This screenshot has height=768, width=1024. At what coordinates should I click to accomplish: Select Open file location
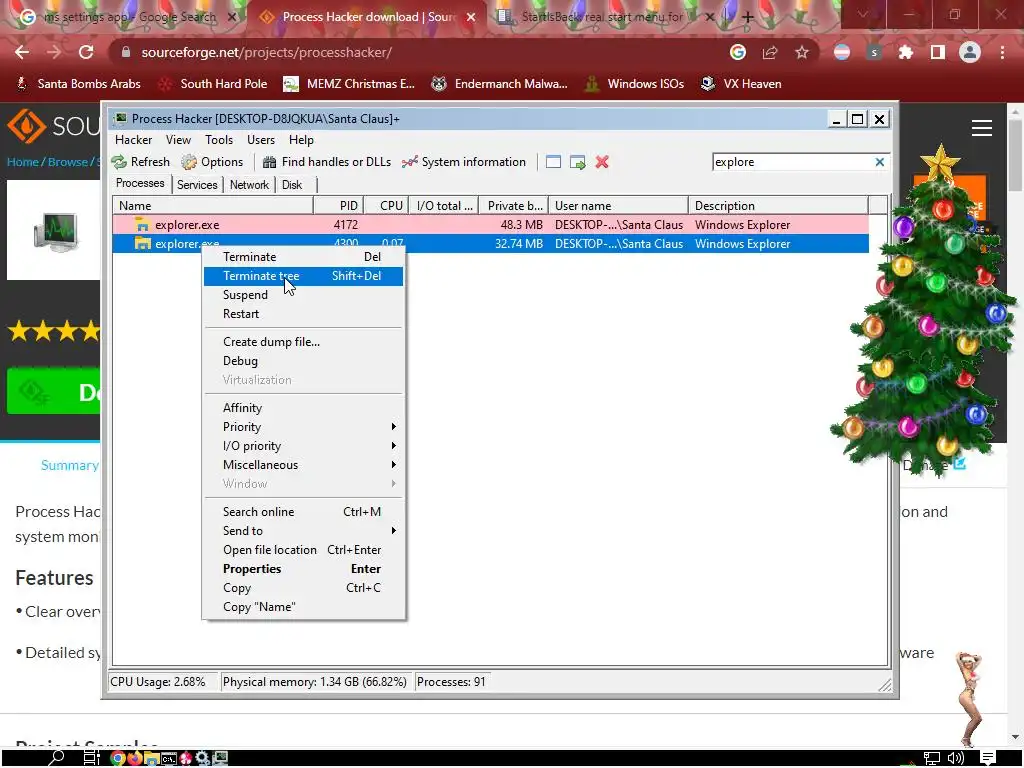[304, 549]
